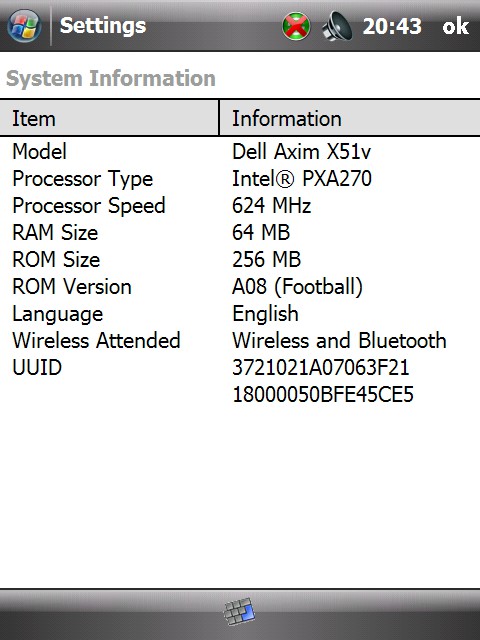
Task: Select the ROM Size row
Action: click(240, 259)
